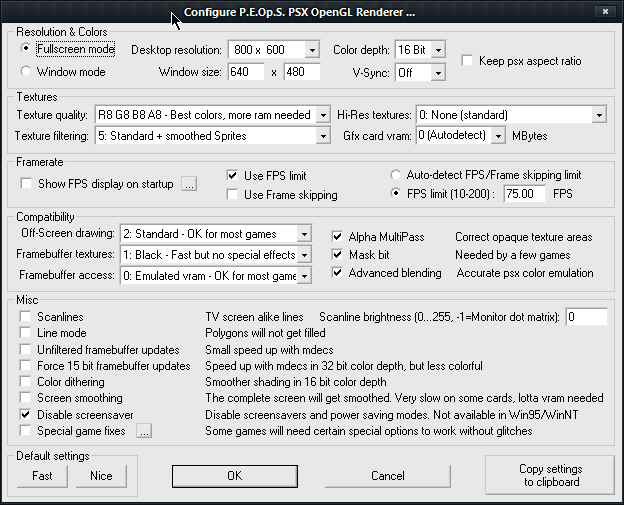Open FPS display options ellipsis button
The image size is (624, 505).
coord(189,184)
